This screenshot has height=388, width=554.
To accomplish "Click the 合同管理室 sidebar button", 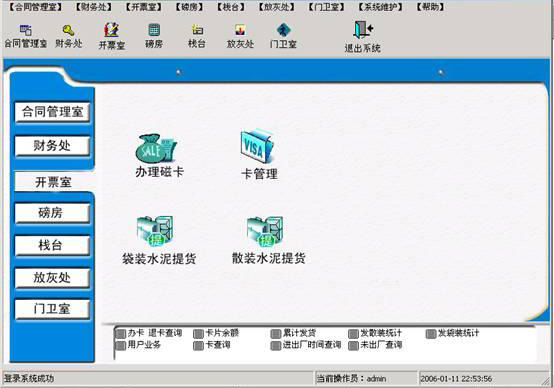I will (x=52, y=112).
